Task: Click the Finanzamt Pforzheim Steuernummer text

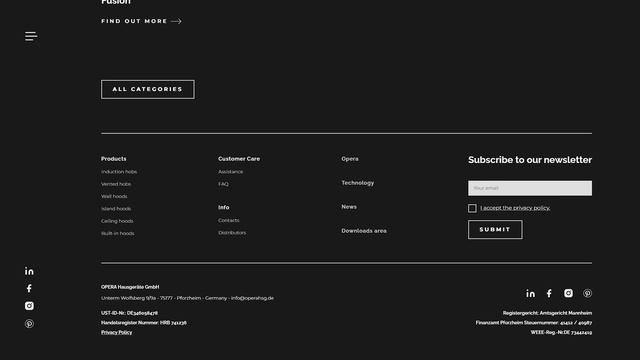Action: click(x=534, y=322)
